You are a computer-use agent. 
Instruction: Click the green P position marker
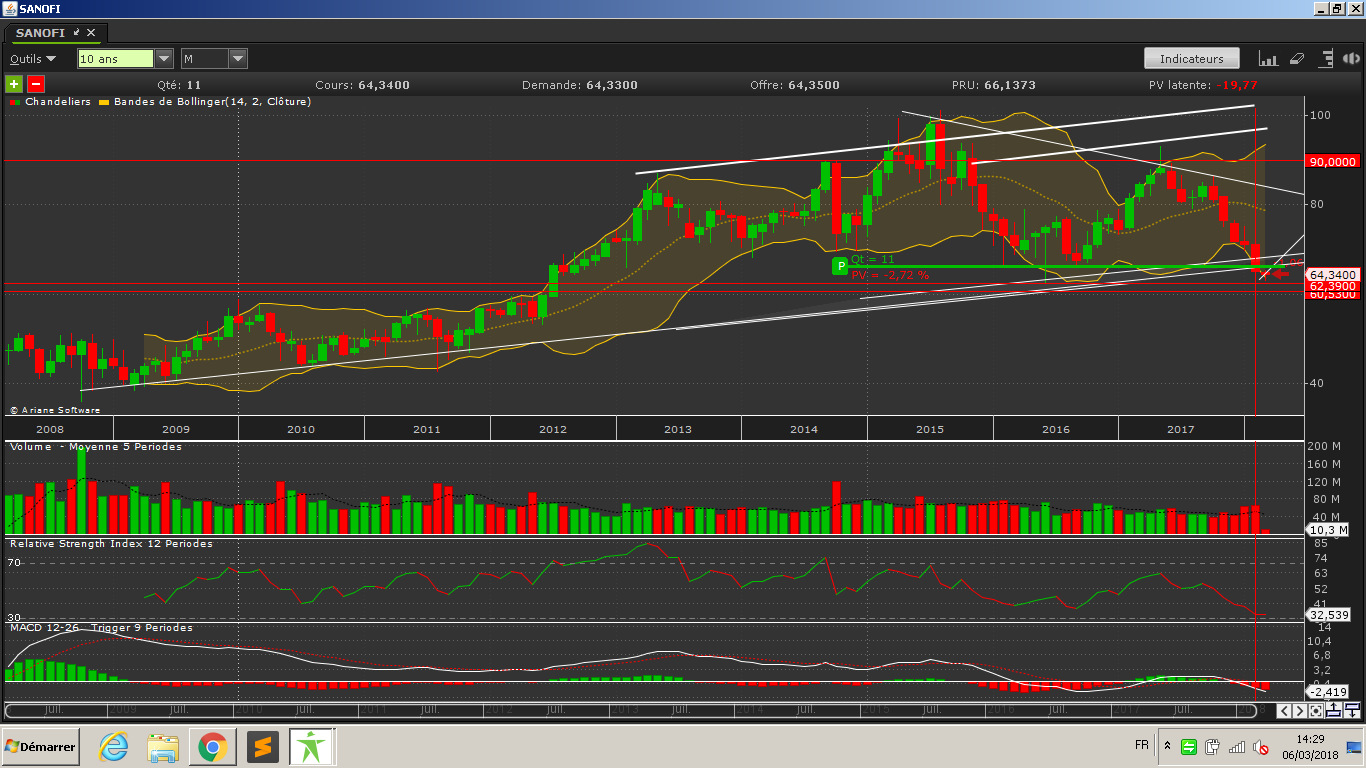(841, 266)
